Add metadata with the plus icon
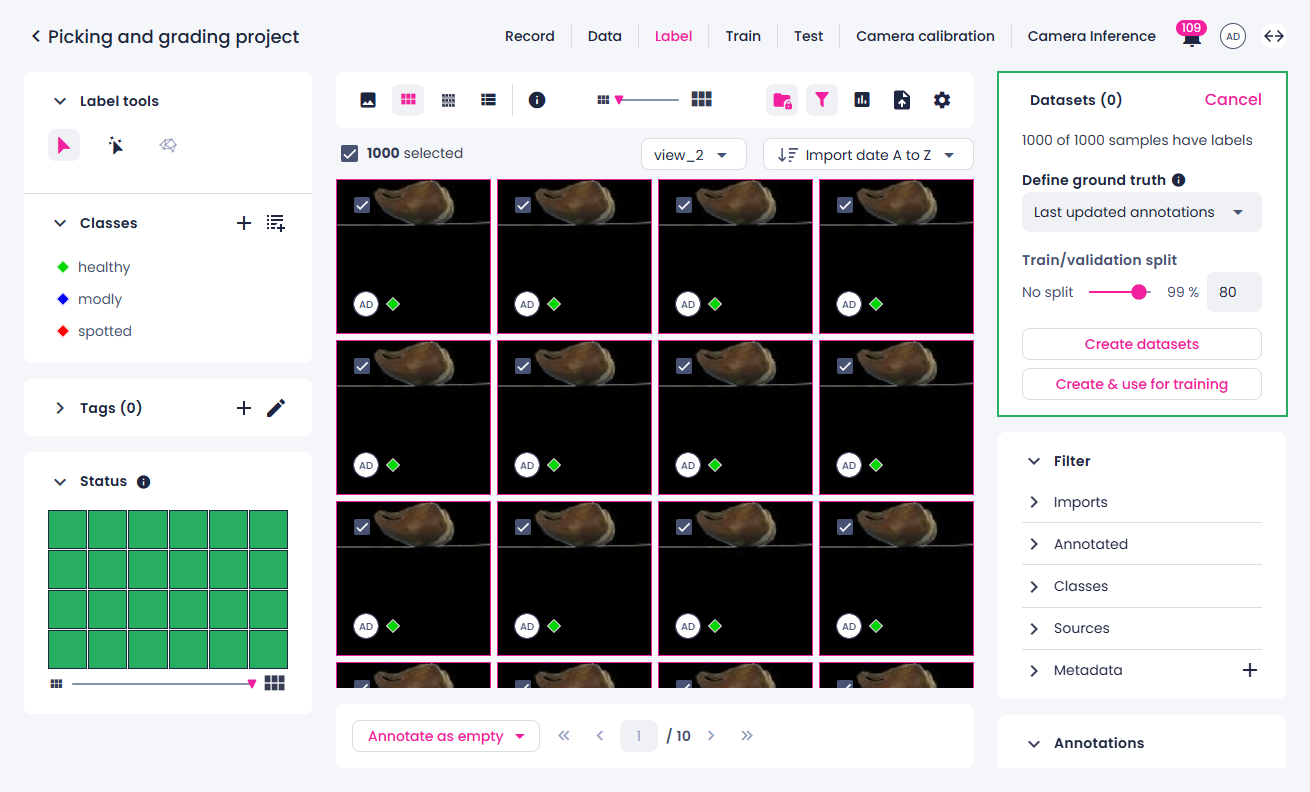 1250,670
